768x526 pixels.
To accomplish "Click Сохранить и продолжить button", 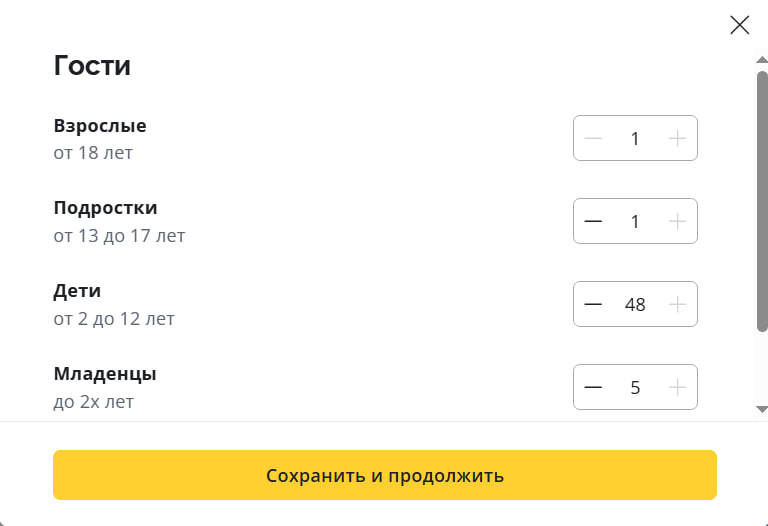I will click(x=384, y=475).
